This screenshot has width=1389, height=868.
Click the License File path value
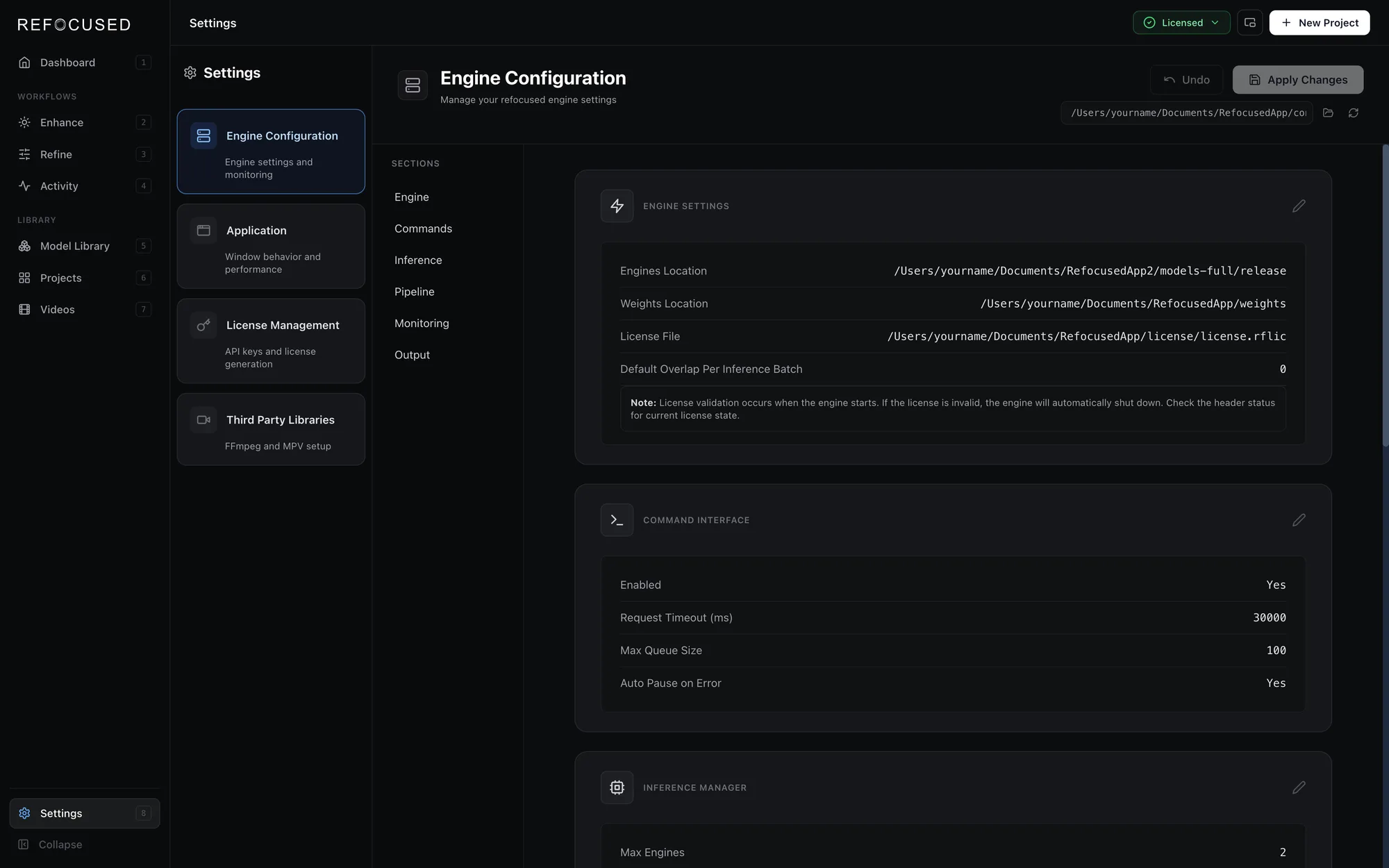pos(1086,336)
